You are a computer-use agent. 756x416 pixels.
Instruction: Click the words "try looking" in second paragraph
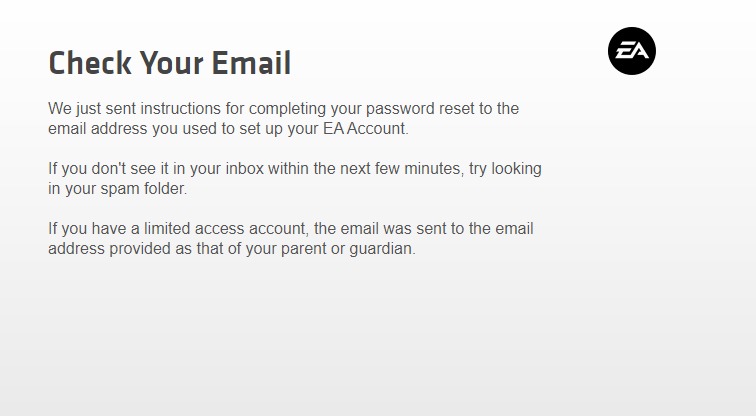pyautogui.click(x=505, y=169)
